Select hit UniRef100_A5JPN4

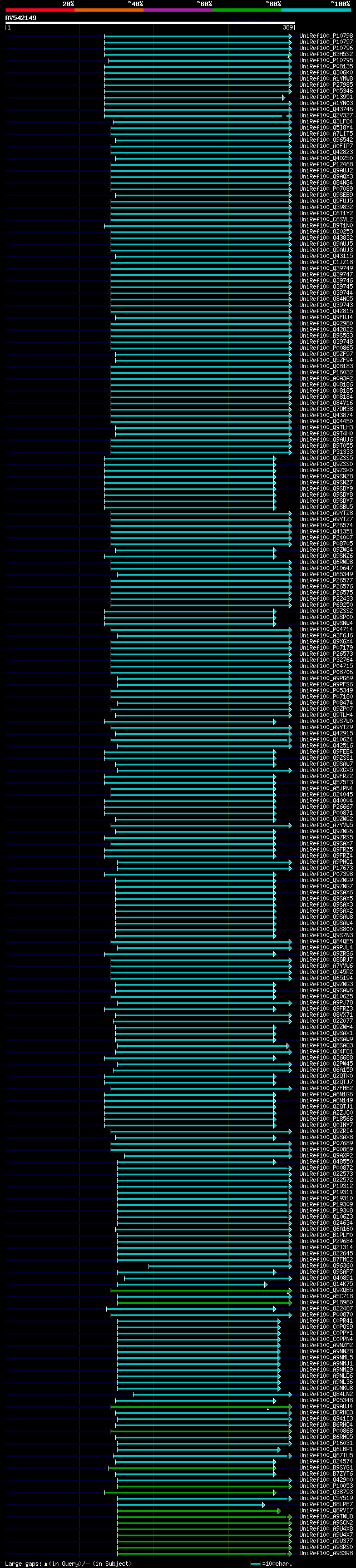(325, 788)
